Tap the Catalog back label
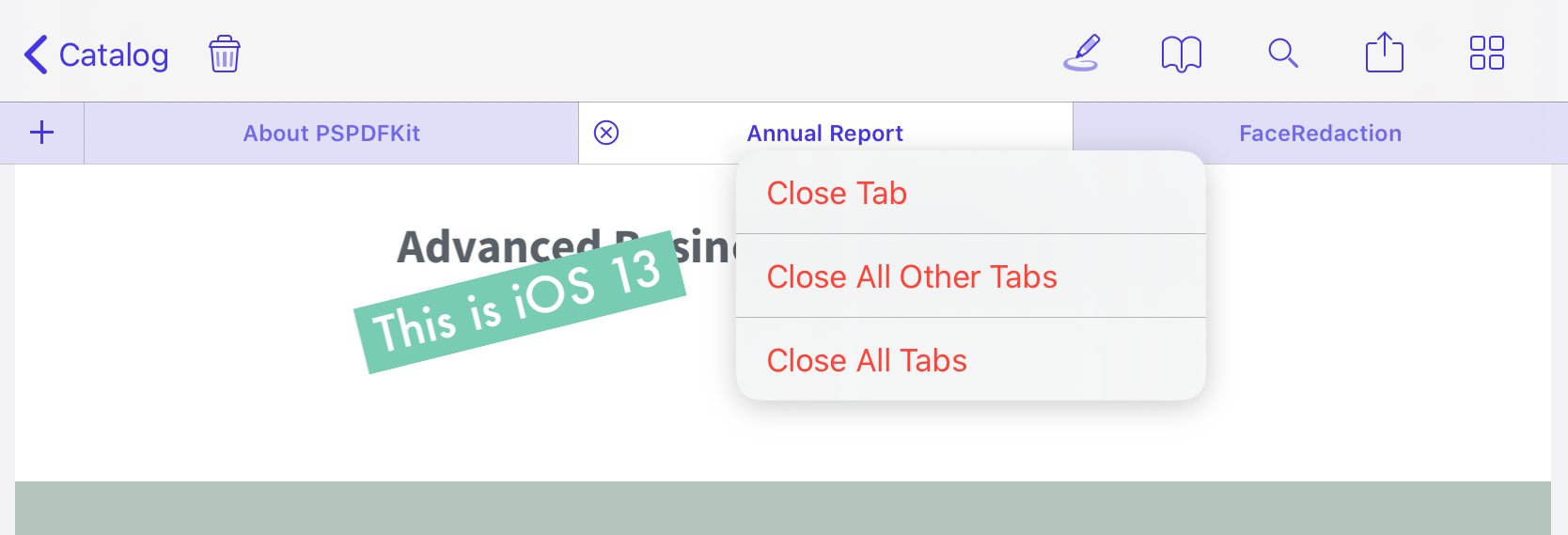The height and width of the screenshot is (535, 1568). tap(114, 55)
